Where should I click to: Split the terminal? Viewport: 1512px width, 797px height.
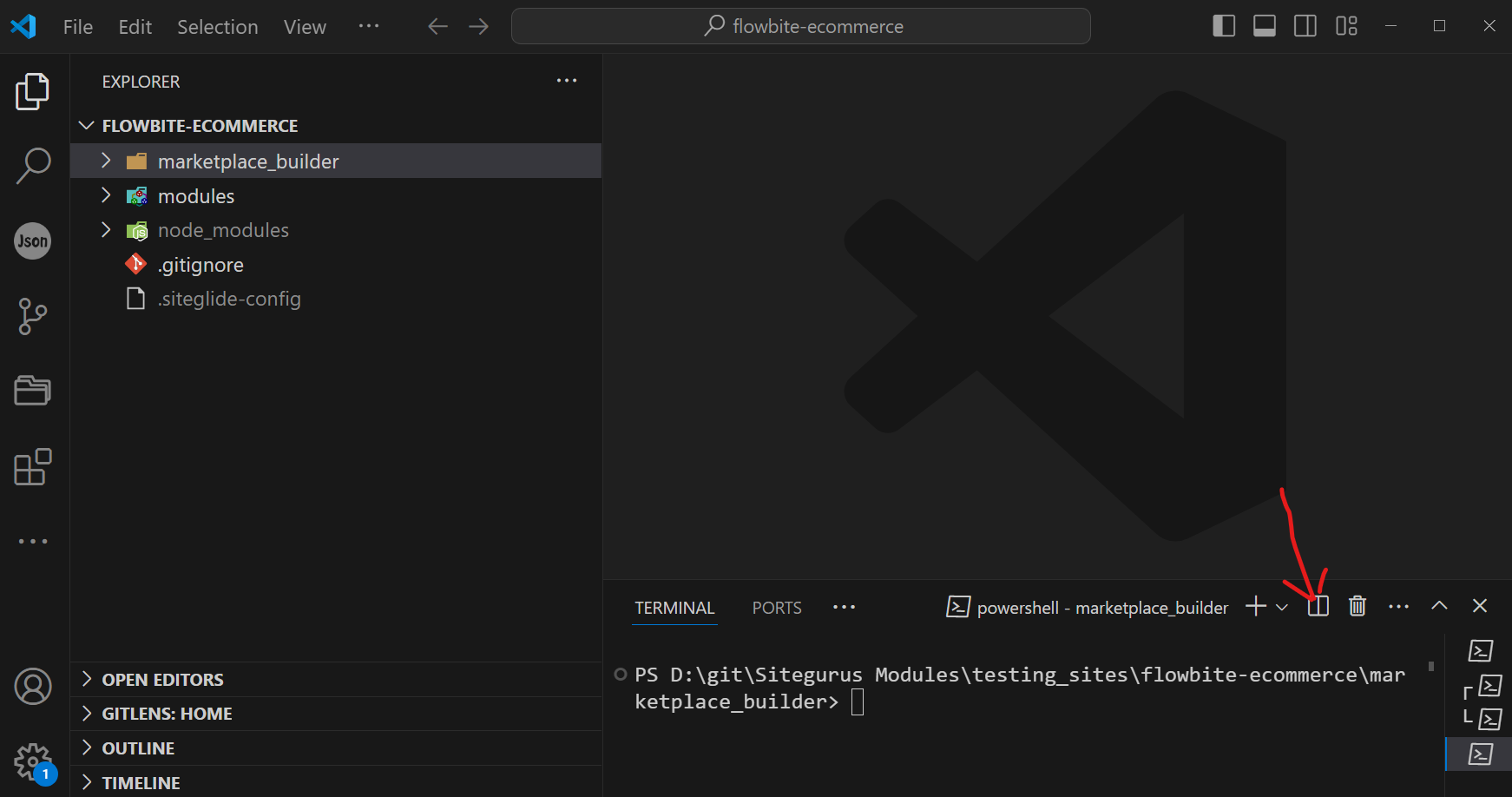tap(1318, 606)
